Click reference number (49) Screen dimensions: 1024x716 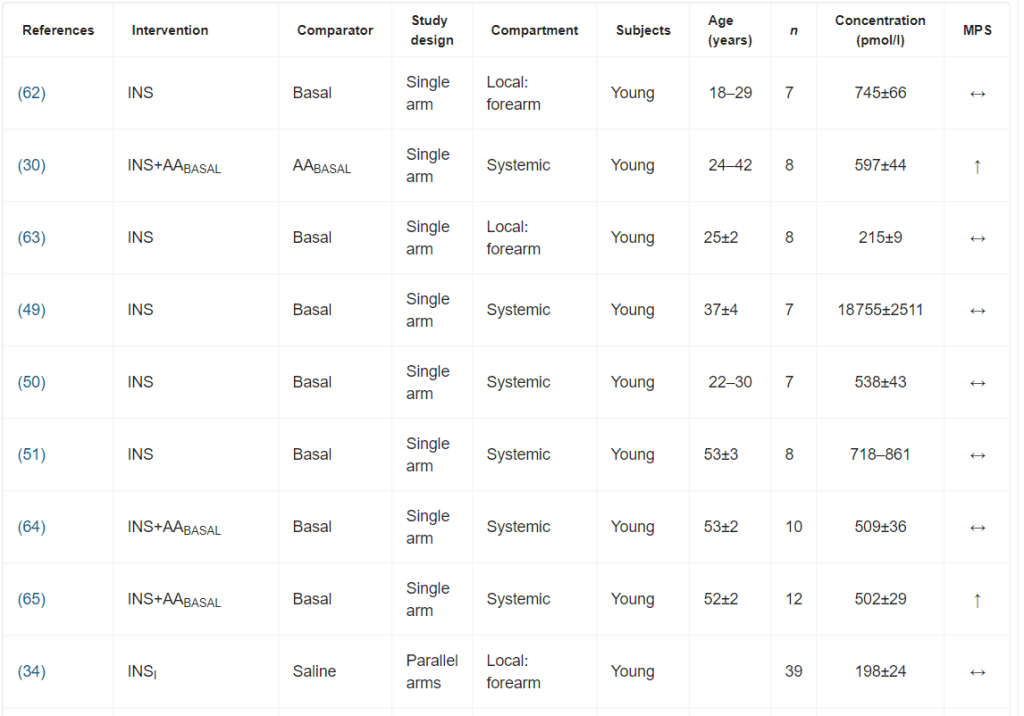click(x=32, y=310)
